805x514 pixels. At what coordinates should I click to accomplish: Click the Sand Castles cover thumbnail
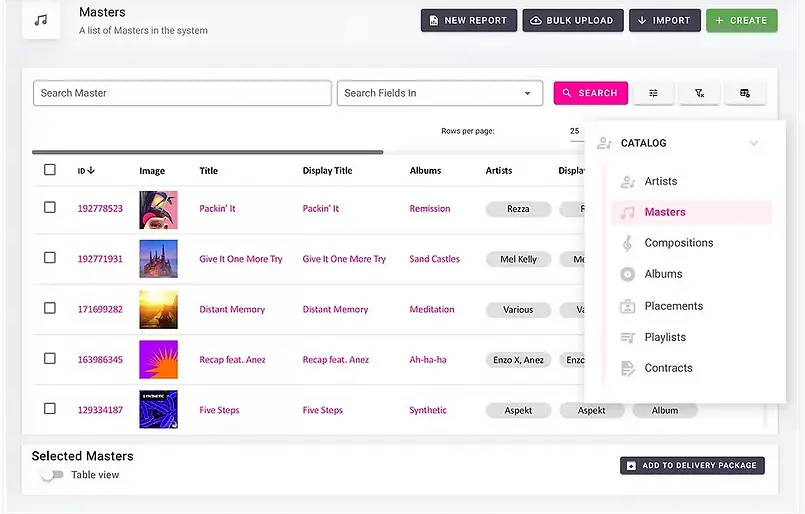click(x=159, y=259)
